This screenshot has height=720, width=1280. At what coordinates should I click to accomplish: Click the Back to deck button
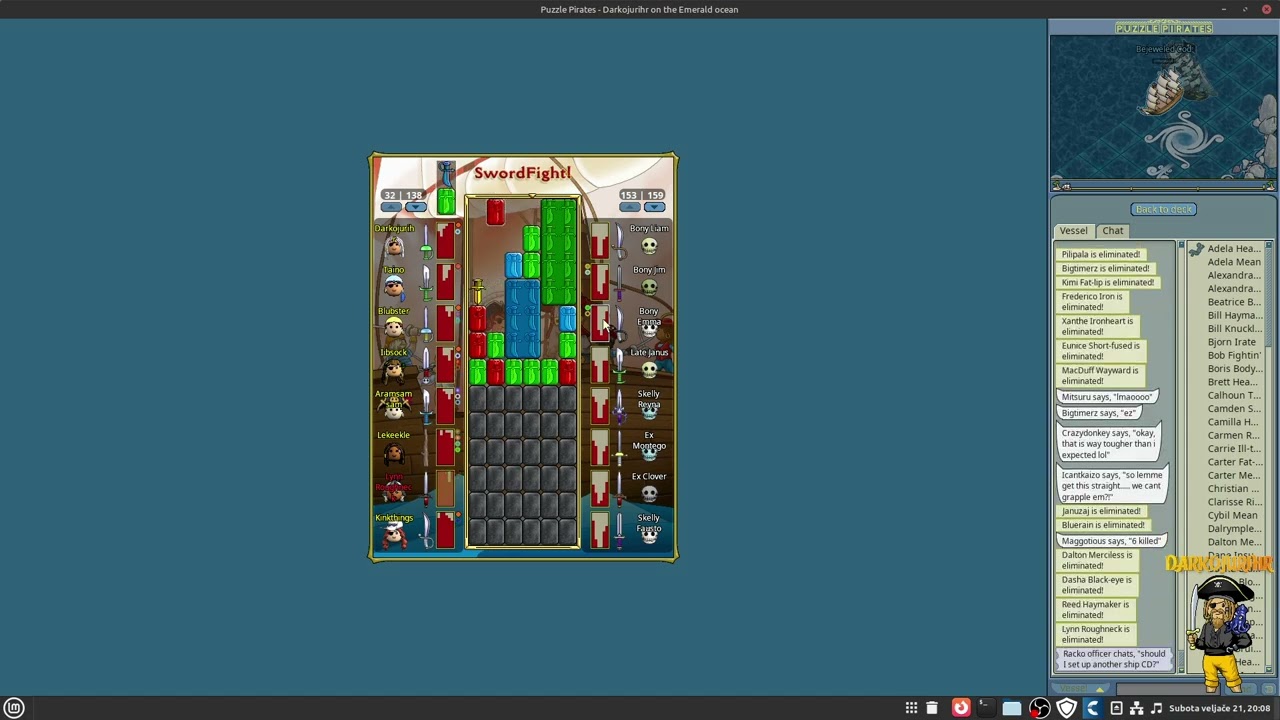tap(1164, 209)
